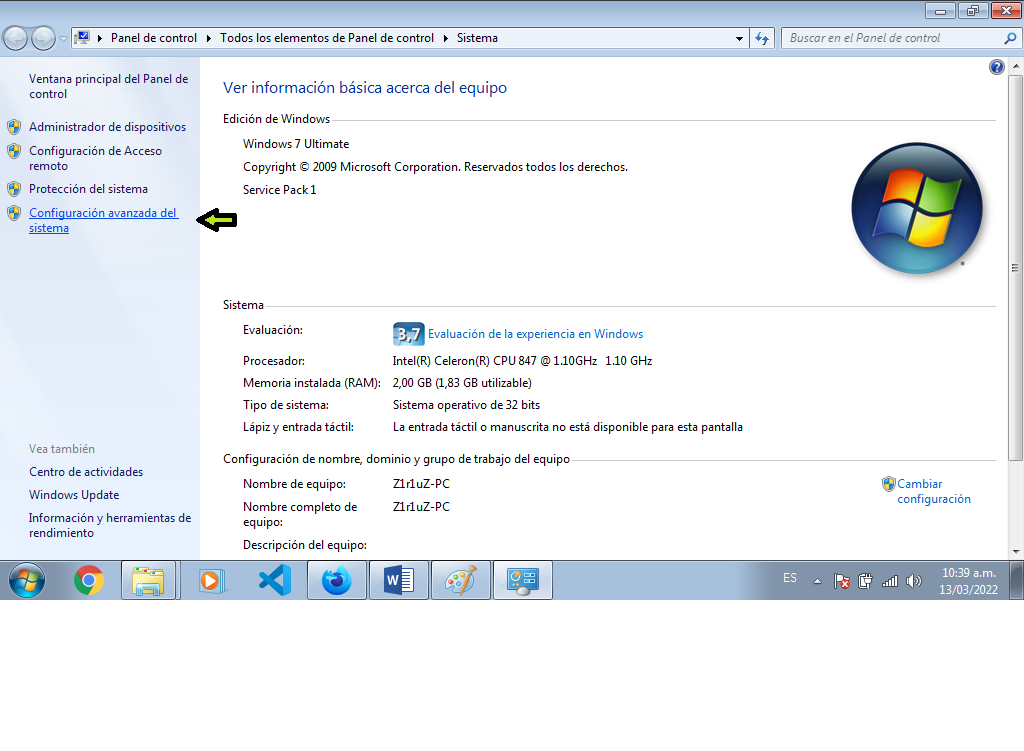Expand the arrow before Panel de control

pyautogui.click(x=100, y=39)
